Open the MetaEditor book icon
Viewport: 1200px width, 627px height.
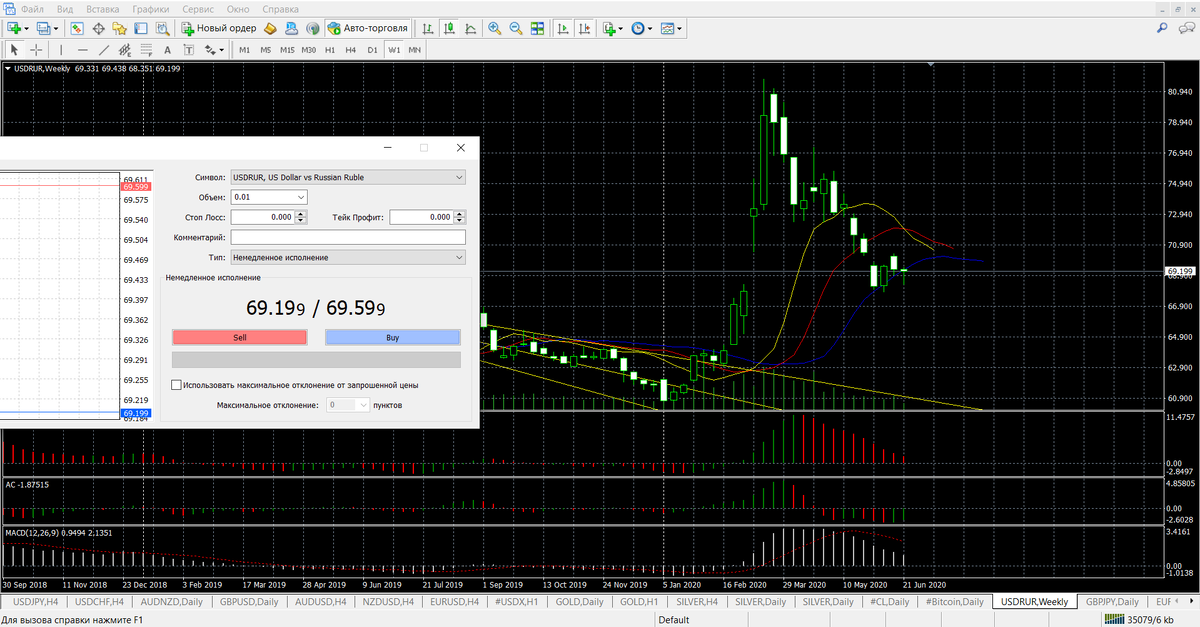(x=270, y=28)
